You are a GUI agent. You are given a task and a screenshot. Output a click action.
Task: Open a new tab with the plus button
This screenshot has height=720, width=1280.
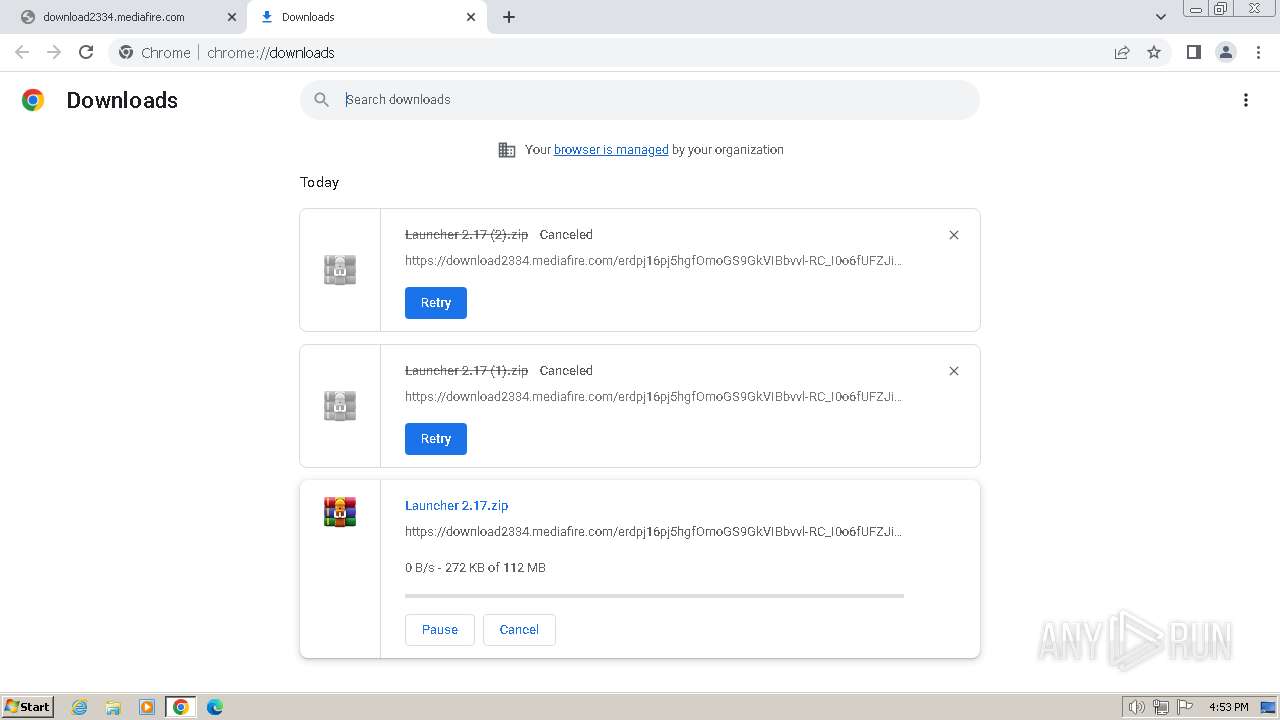pos(509,17)
